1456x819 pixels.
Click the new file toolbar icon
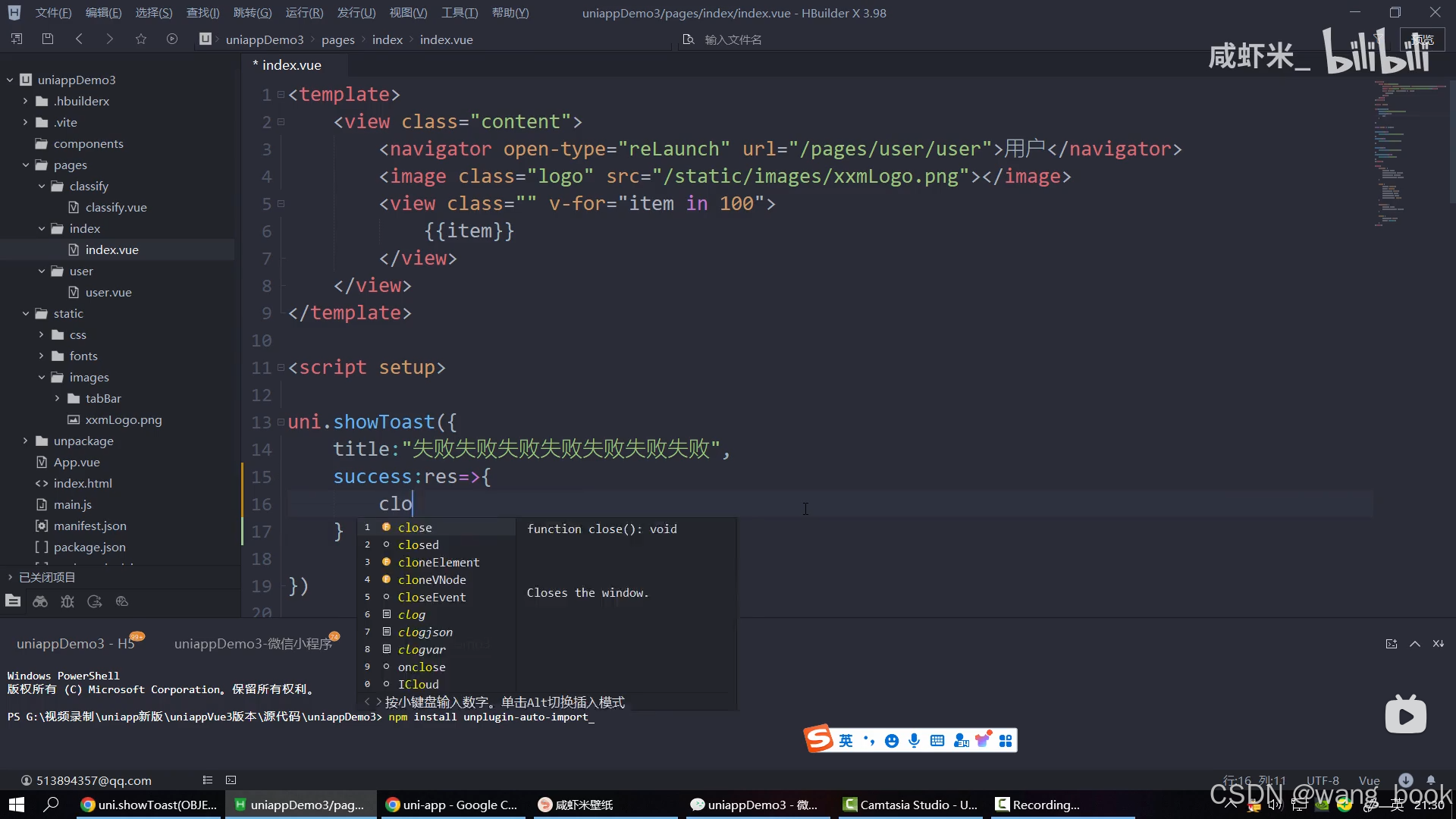click(17, 39)
